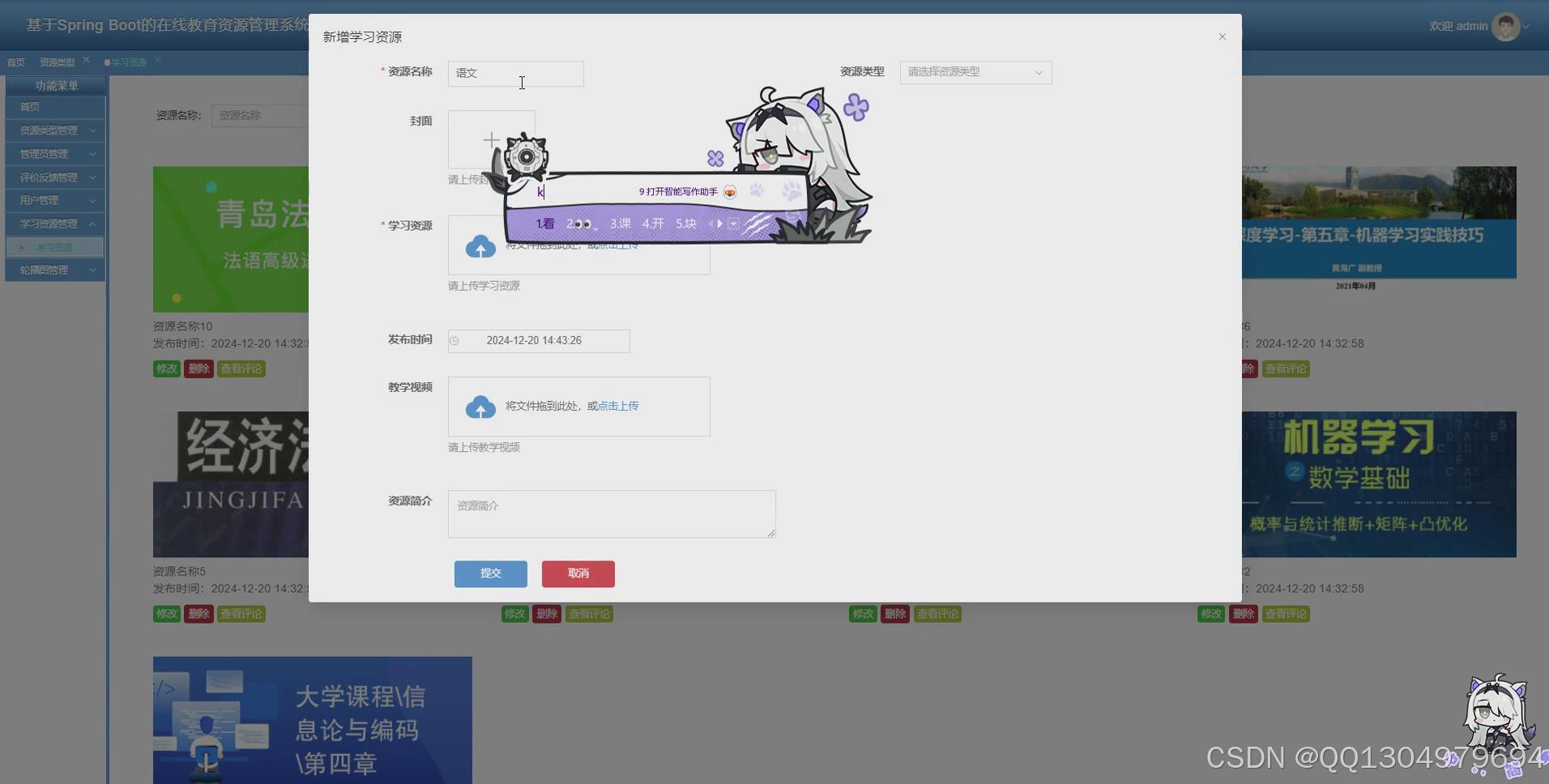Click the plus icon to upload 封面
This screenshot has height=784, width=1549.
(491, 140)
